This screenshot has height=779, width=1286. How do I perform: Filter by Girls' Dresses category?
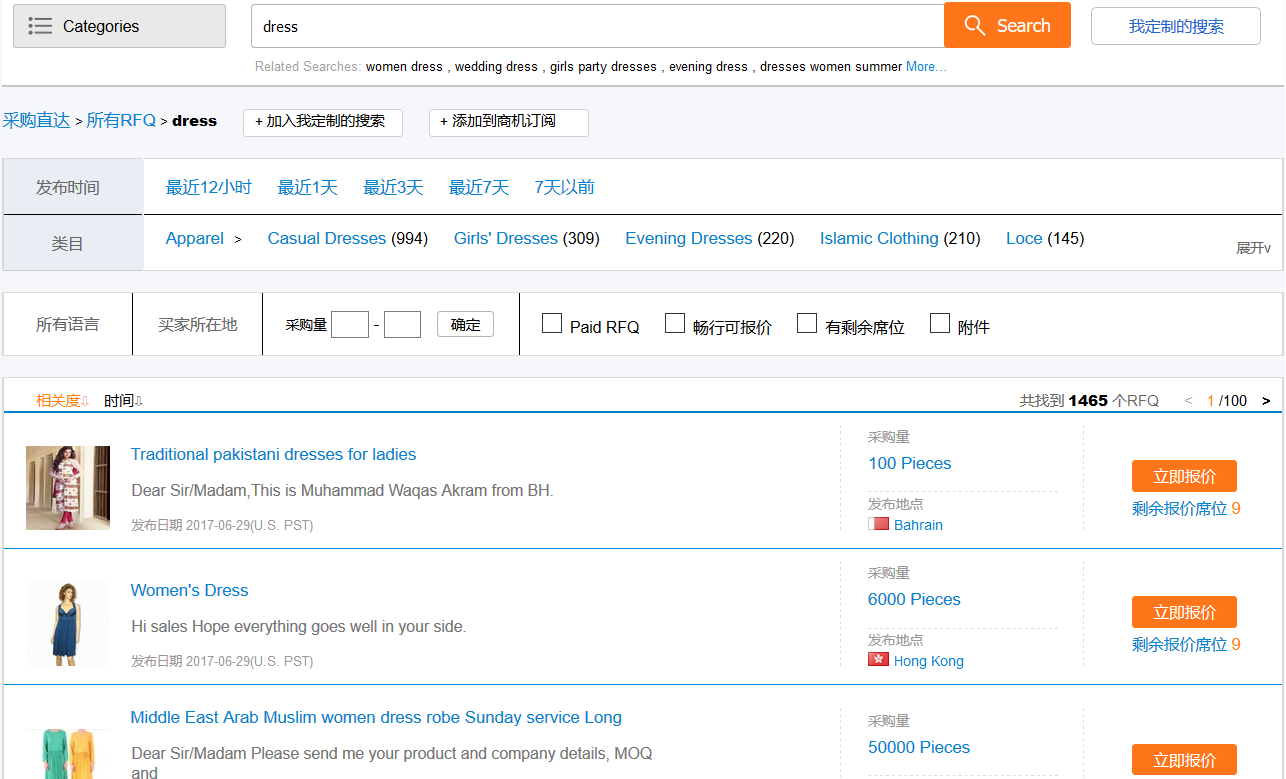click(x=506, y=238)
